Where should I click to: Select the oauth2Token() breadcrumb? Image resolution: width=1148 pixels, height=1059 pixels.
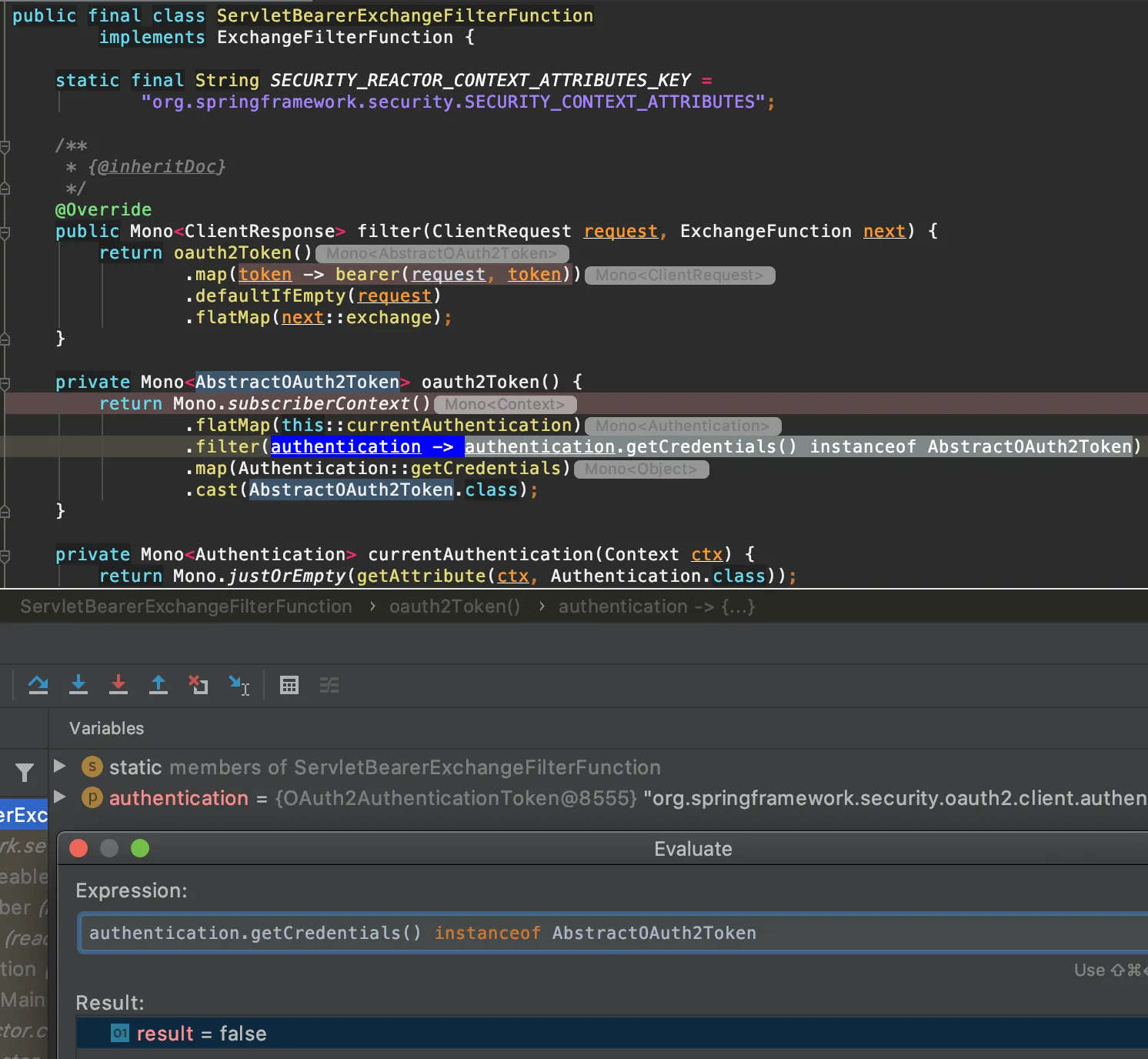coord(454,606)
